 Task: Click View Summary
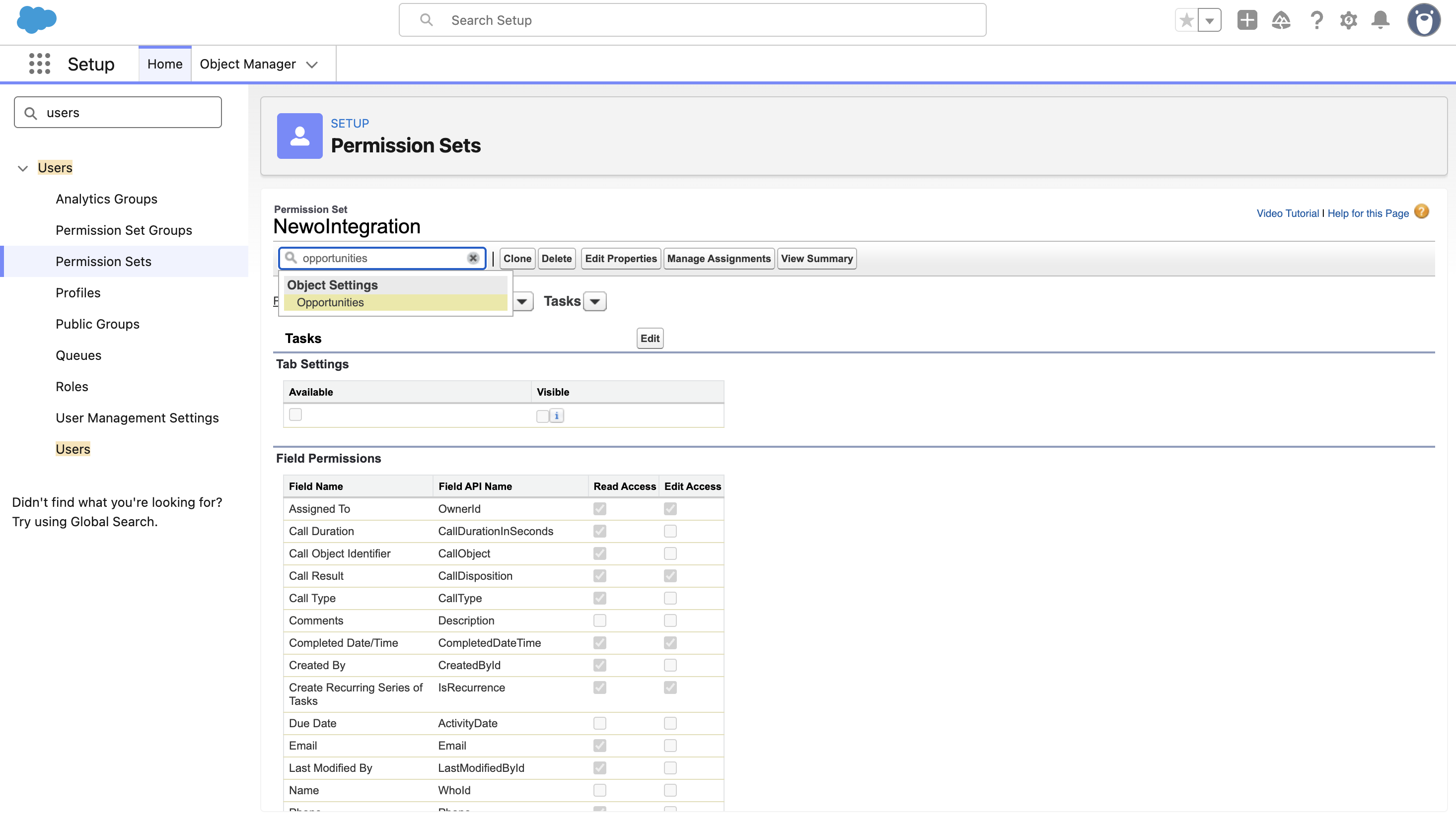[817, 259]
